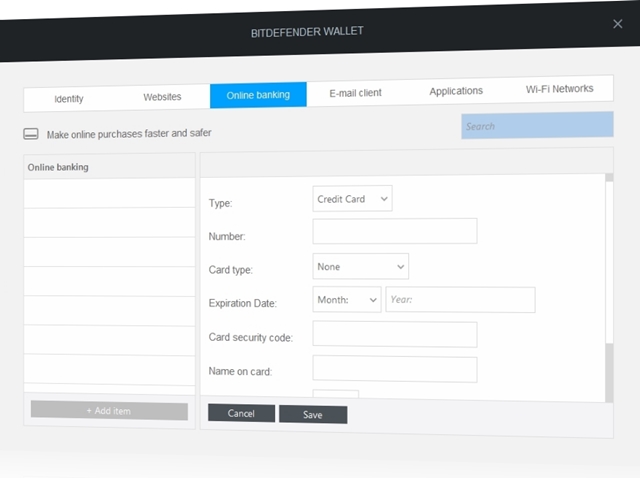Focus the Card security code field
640x478 pixels.
[395, 334]
